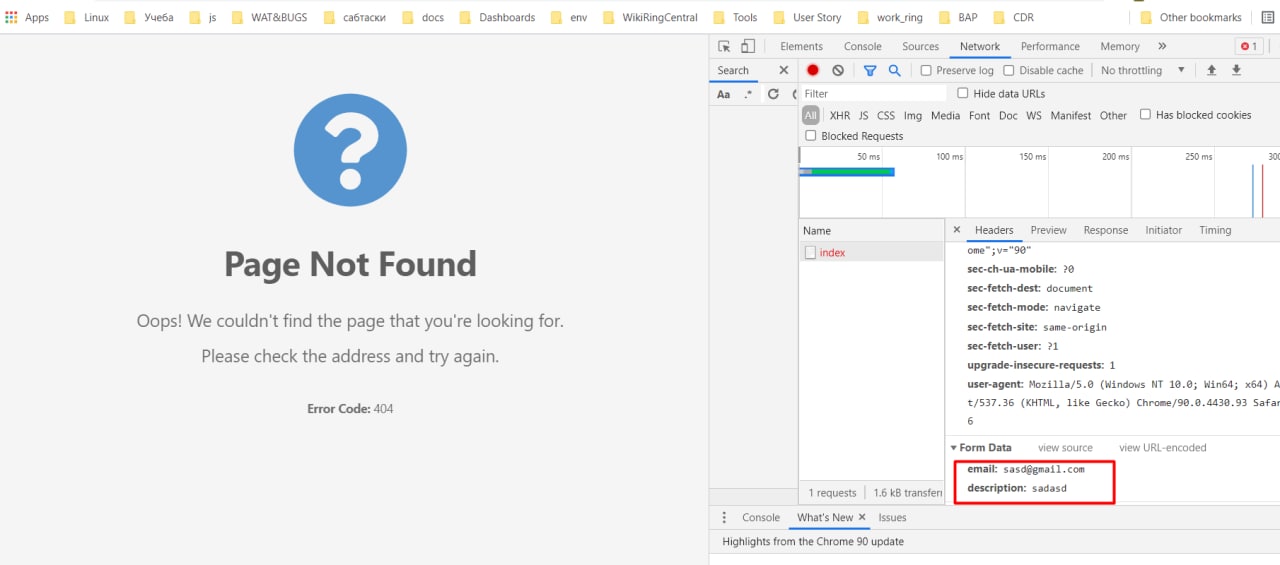This screenshot has width=1280, height=565.
Task: Filter requests by Doc
Action: 1008,115
